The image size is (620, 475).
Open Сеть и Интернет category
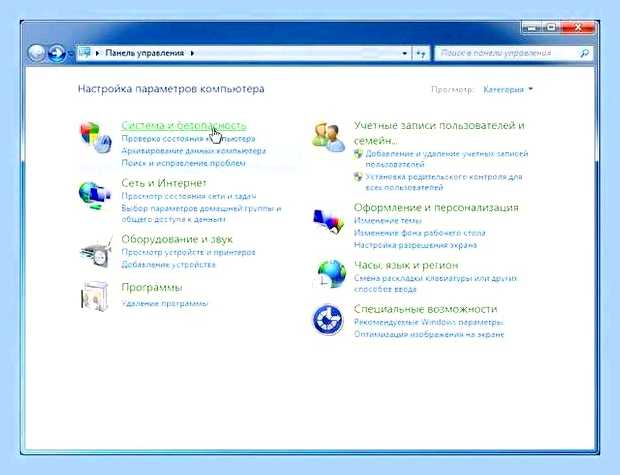[x=164, y=183]
